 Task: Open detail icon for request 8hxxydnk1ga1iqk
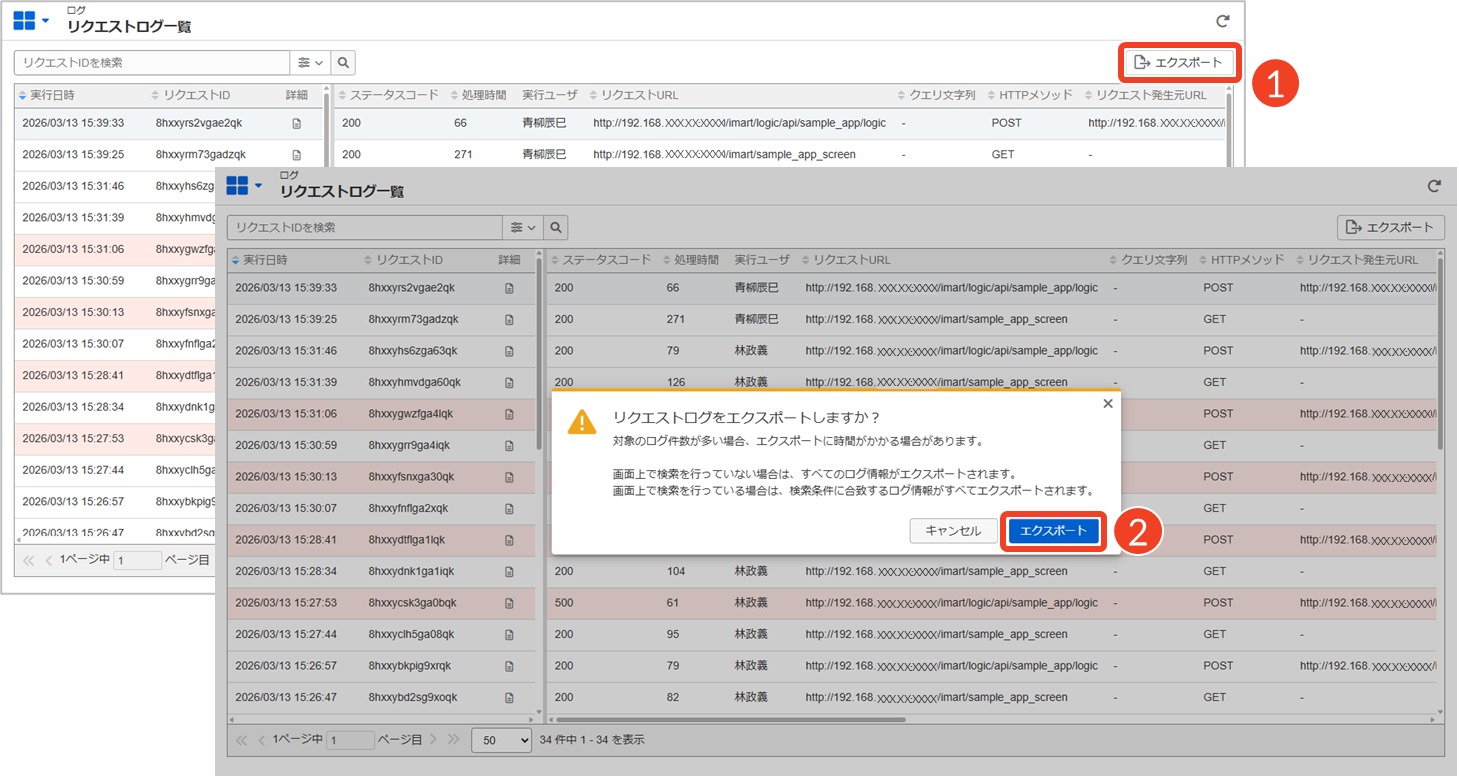click(509, 572)
